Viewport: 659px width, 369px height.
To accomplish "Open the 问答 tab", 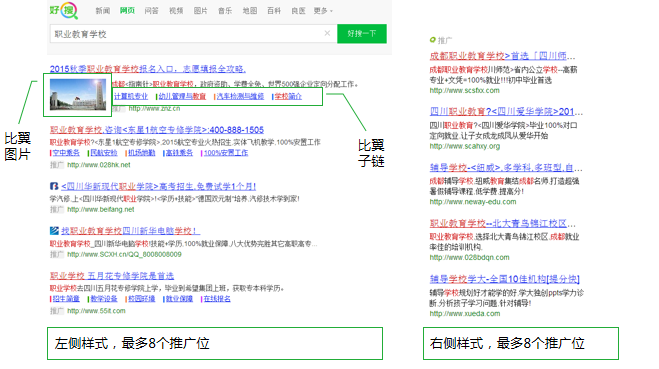I will click(x=151, y=11).
